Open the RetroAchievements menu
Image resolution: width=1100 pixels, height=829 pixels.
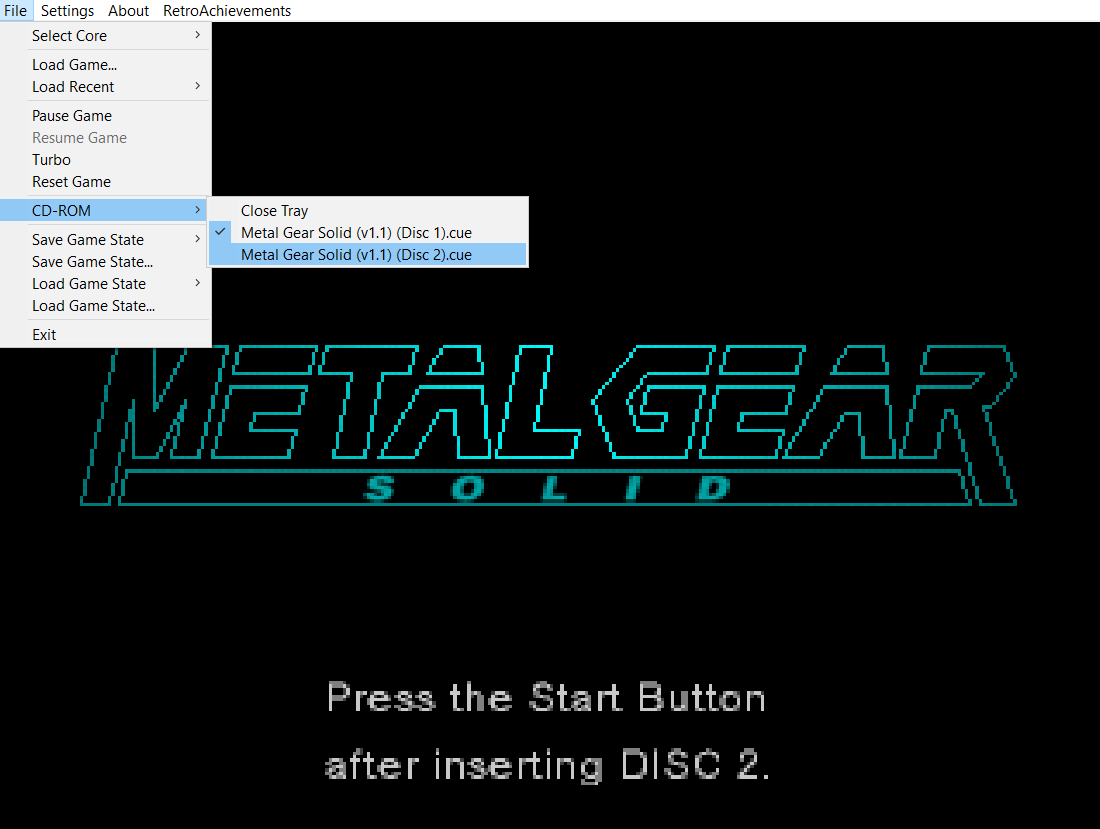[227, 10]
